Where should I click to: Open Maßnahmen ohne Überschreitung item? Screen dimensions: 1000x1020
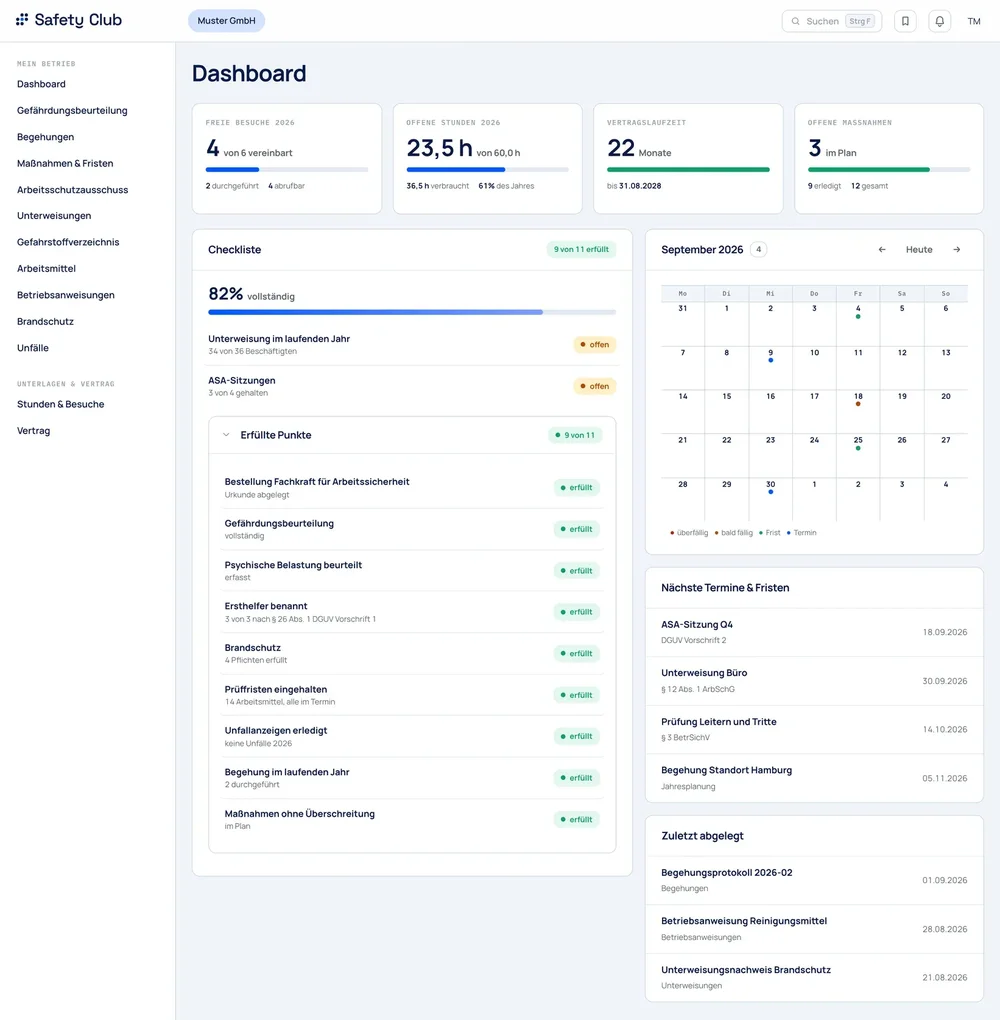tap(412, 820)
